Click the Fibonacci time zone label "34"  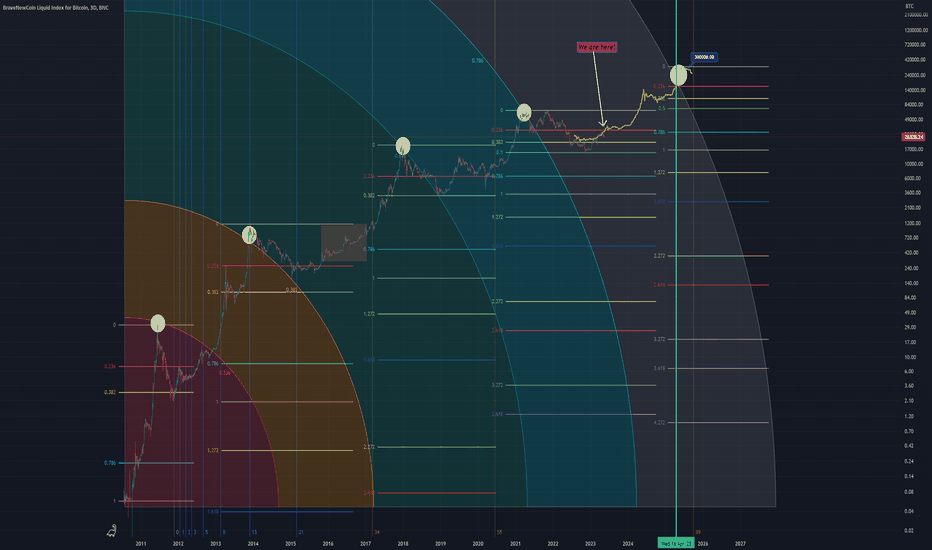tap(377, 532)
